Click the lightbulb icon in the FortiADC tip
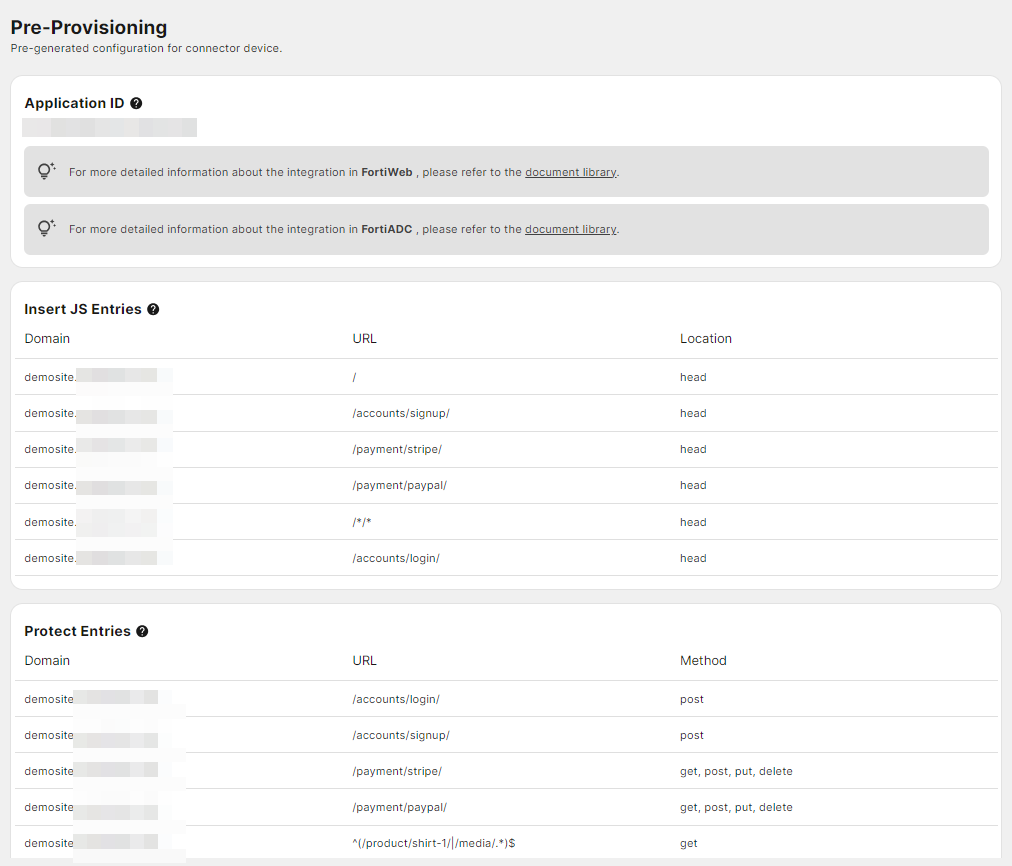This screenshot has width=1012, height=866. 46,228
